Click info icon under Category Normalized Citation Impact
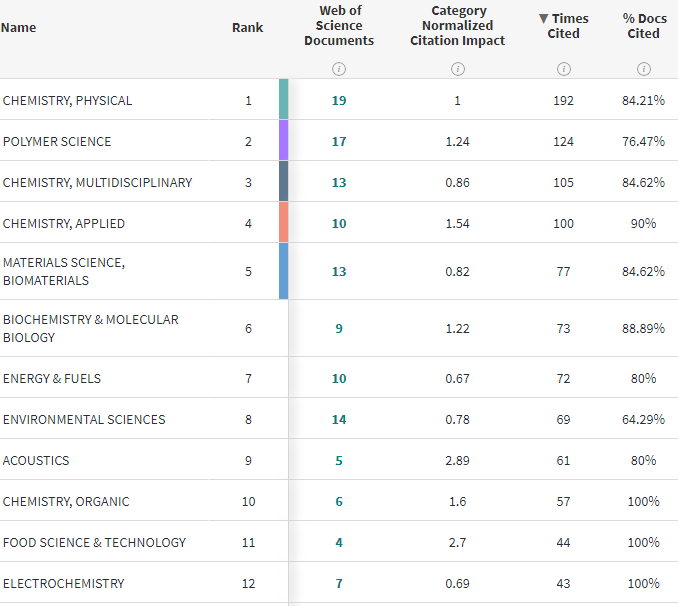This screenshot has width=678, height=606. click(458, 69)
